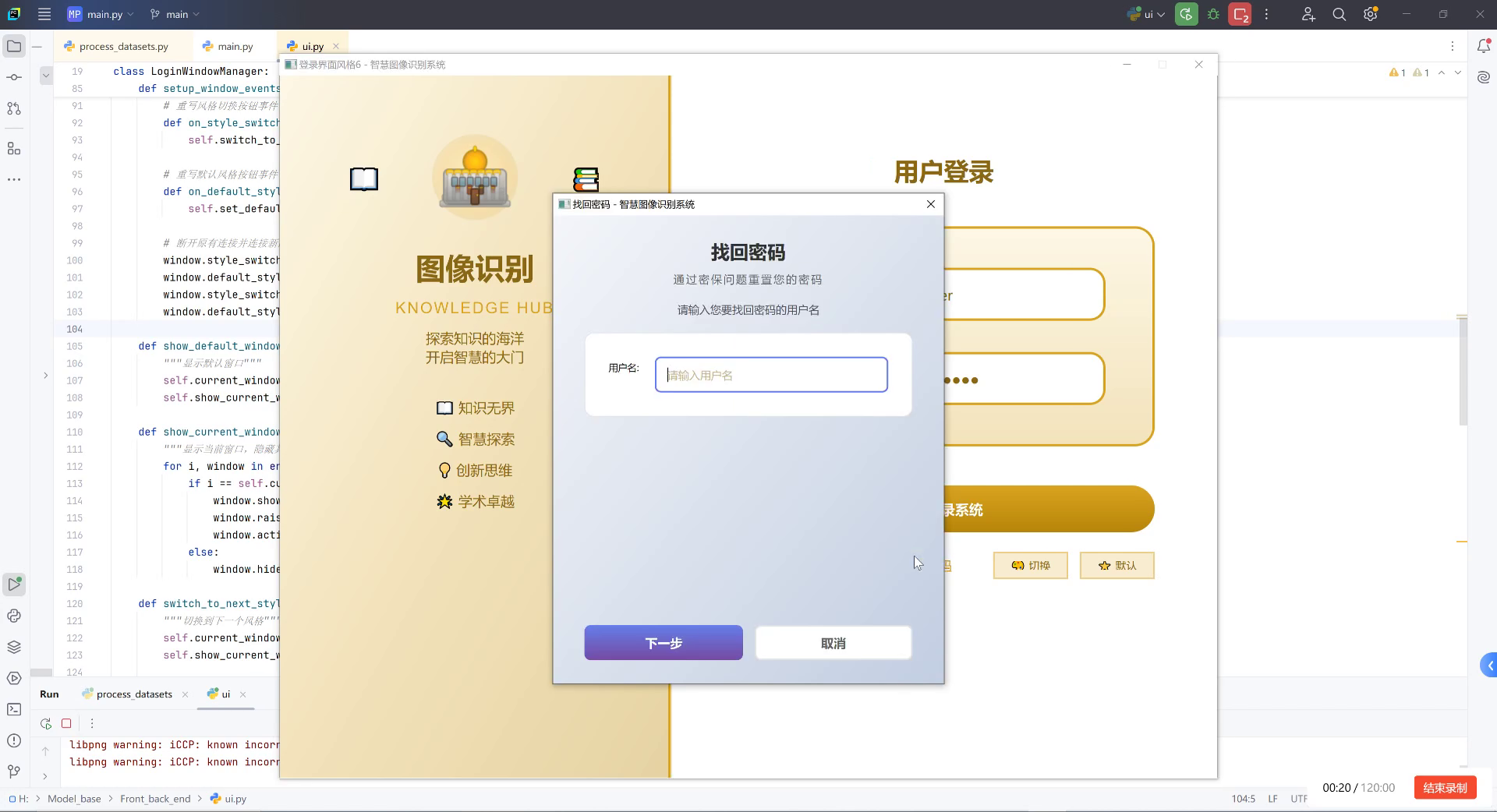Click the Code With Me collaborate icon

point(1308,14)
